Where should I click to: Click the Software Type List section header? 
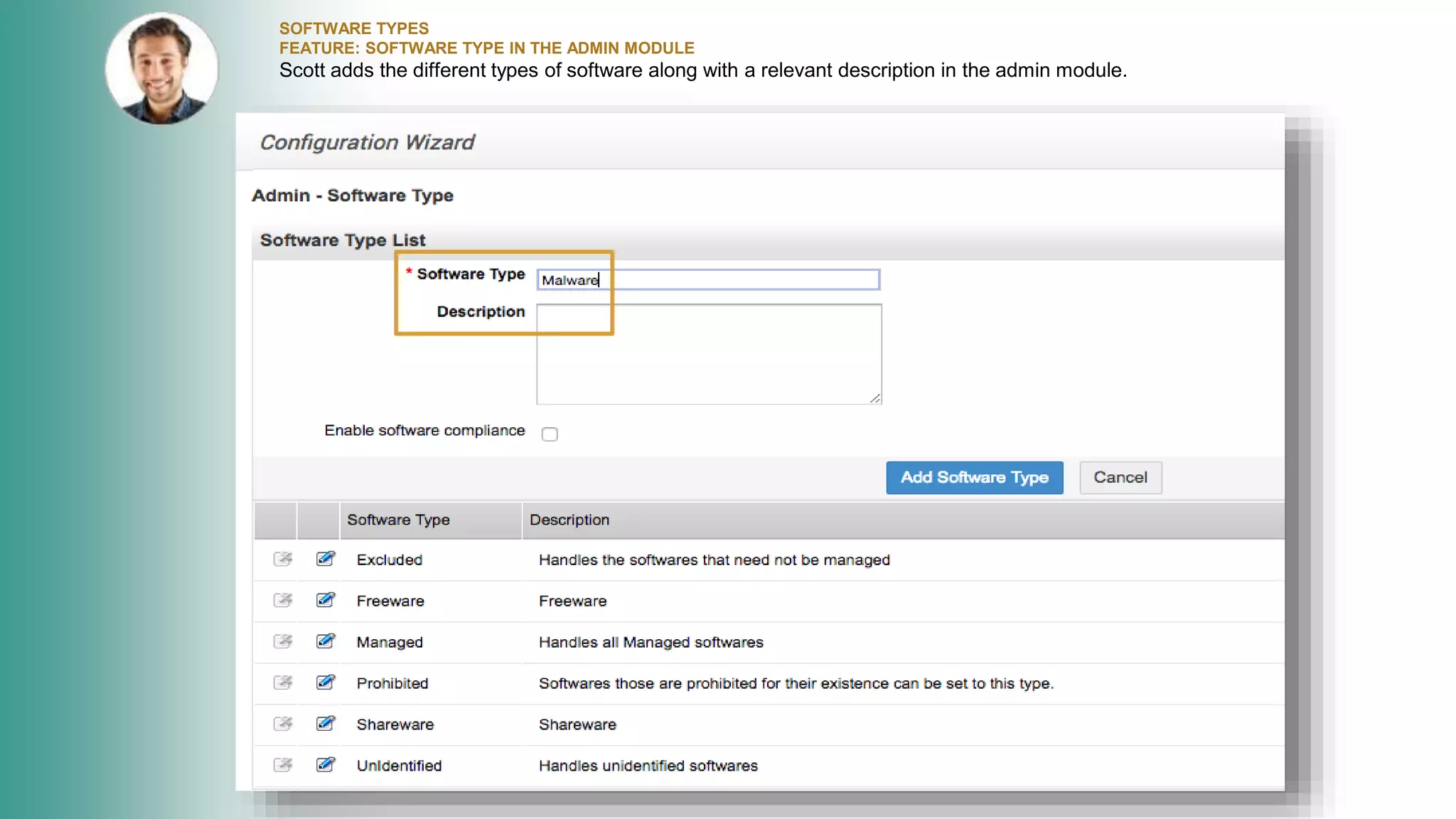pos(343,240)
